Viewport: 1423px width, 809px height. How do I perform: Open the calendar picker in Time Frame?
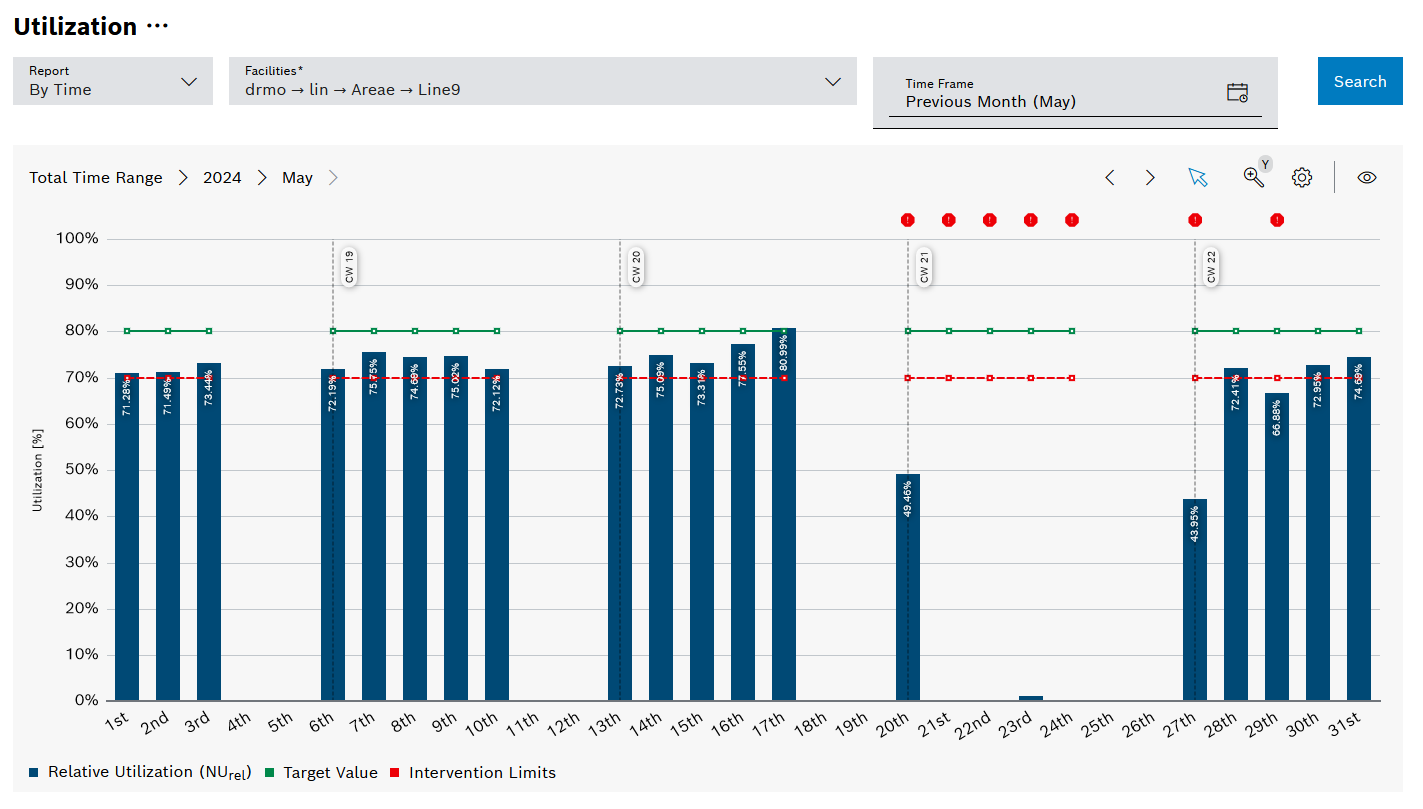click(x=1239, y=91)
